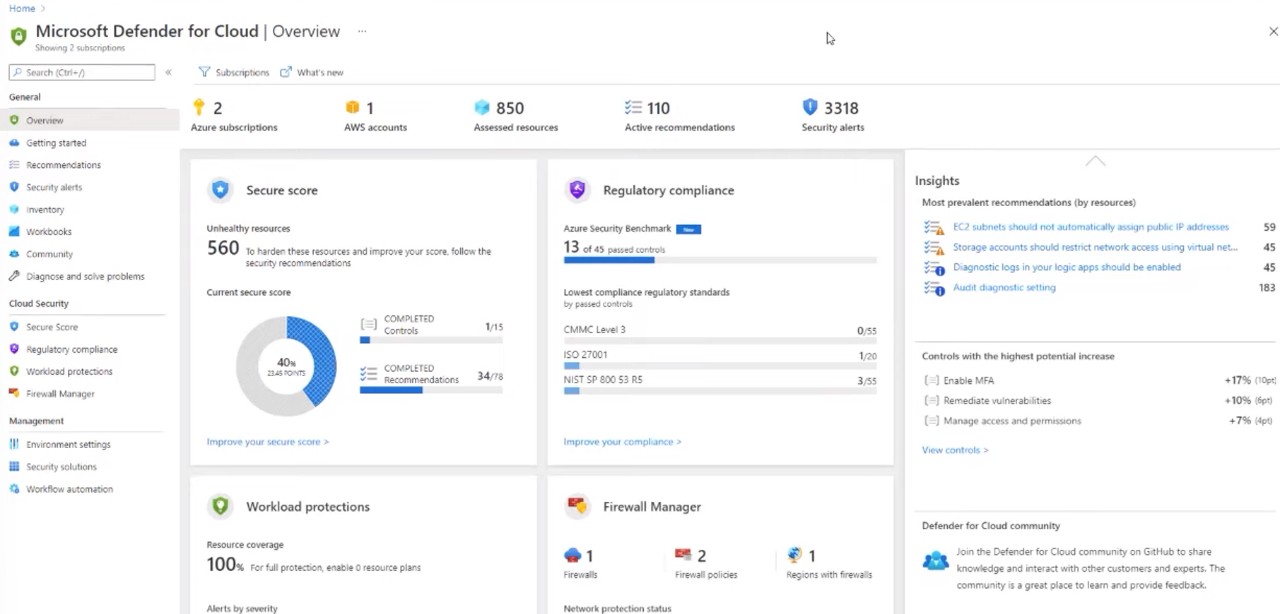Click the Azure subscriptions key icon
This screenshot has width=1280, height=614.
point(199,107)
